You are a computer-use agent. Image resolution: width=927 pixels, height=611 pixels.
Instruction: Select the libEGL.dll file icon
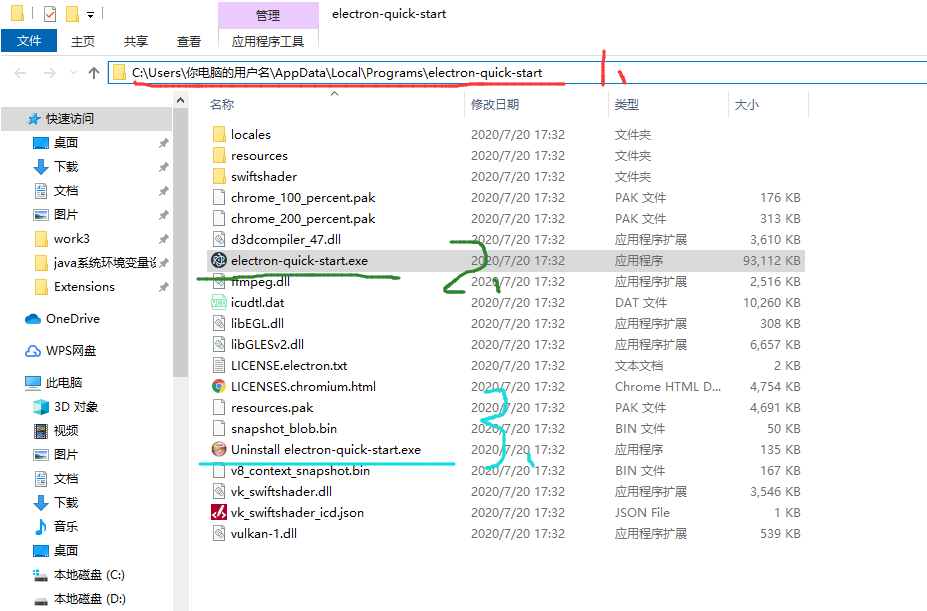pyautogui.click(x=219, y=324)
